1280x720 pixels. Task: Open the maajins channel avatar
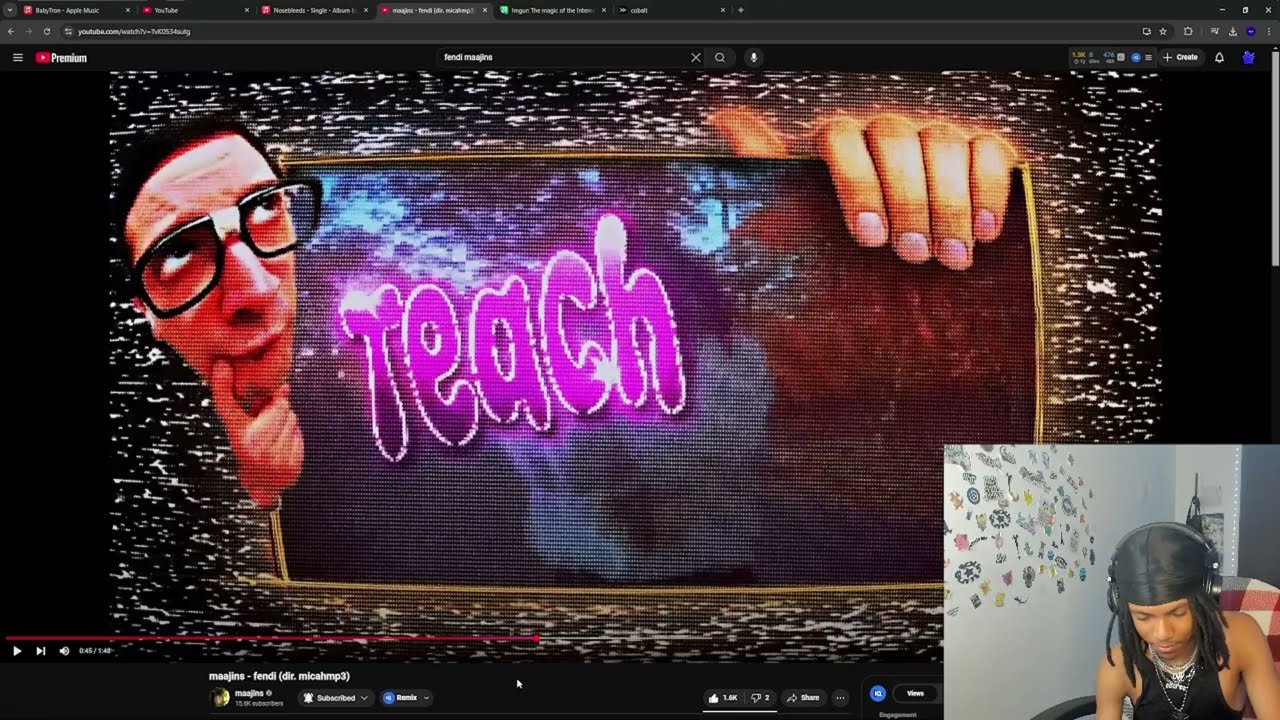tap(221, 698)
